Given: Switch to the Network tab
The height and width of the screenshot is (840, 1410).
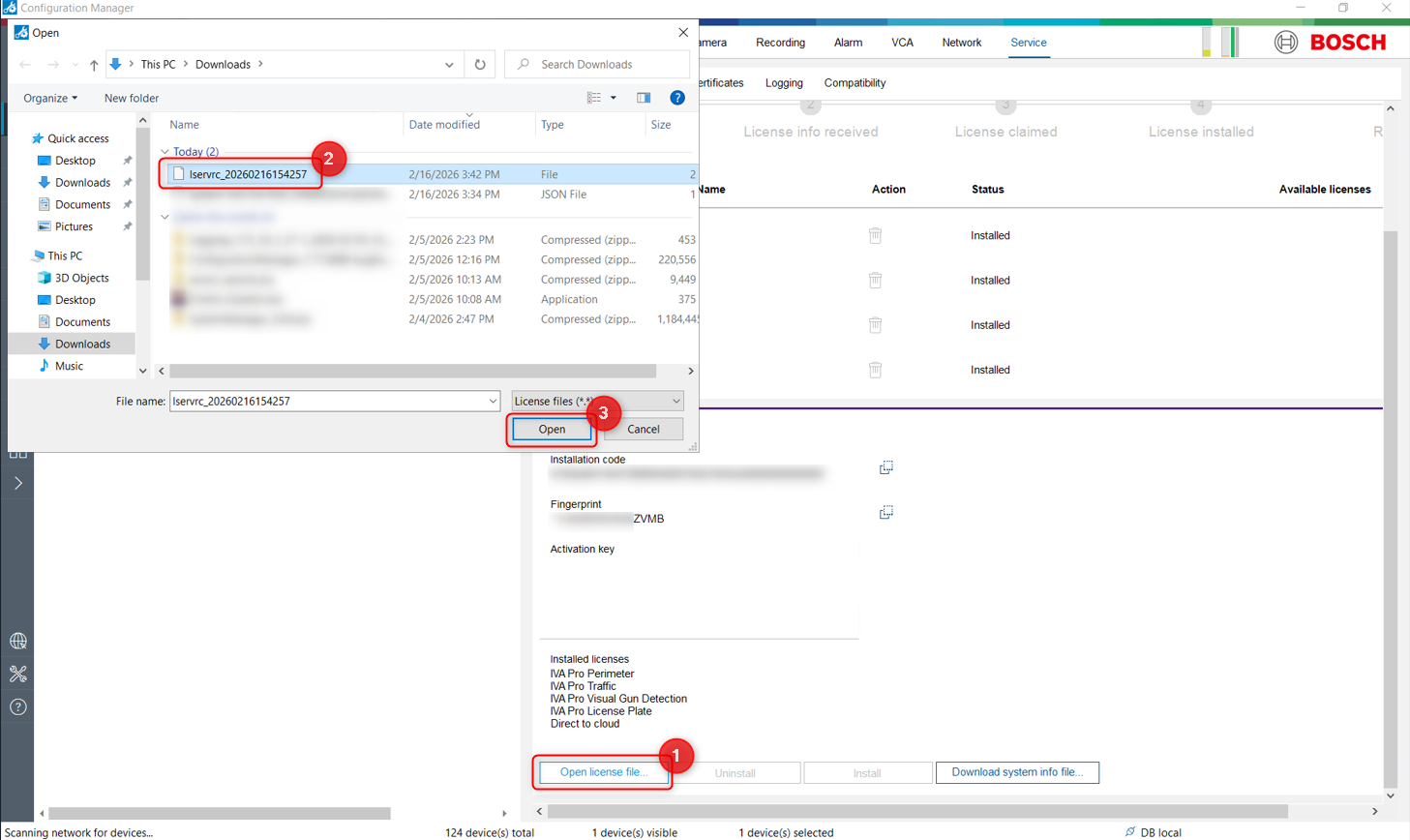Looking at the screenshot, I should click(961, 43).
